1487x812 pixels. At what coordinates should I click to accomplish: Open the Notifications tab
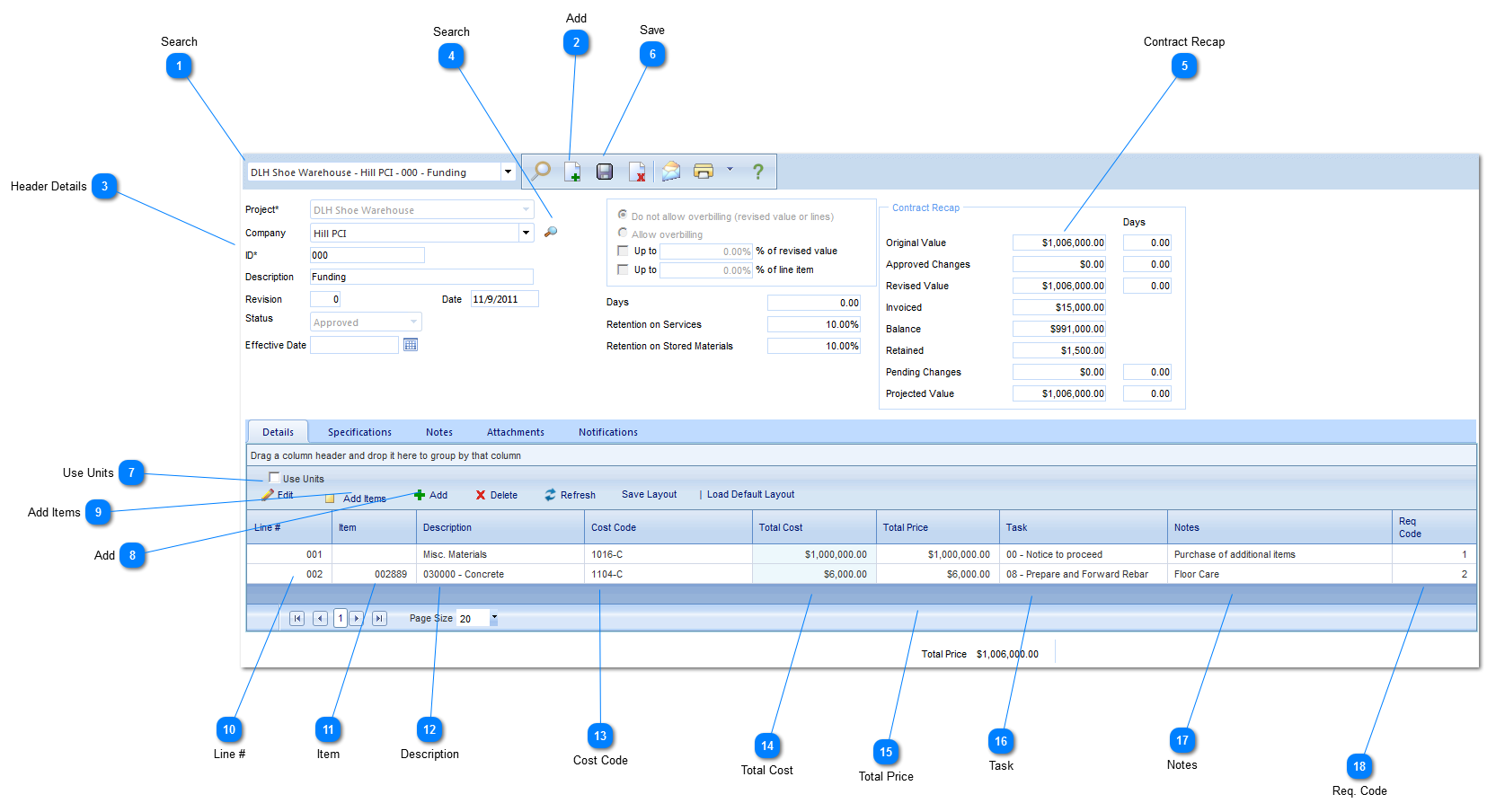[x=608, y=432]
